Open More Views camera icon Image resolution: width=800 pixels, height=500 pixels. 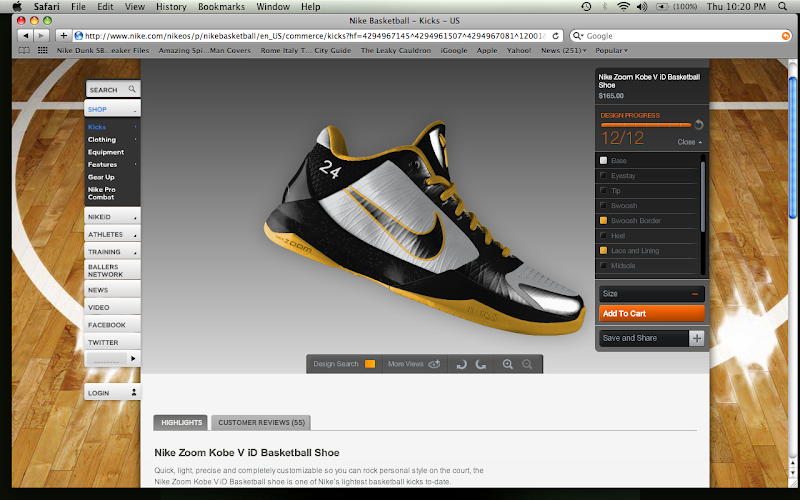(x=434, y=364)
